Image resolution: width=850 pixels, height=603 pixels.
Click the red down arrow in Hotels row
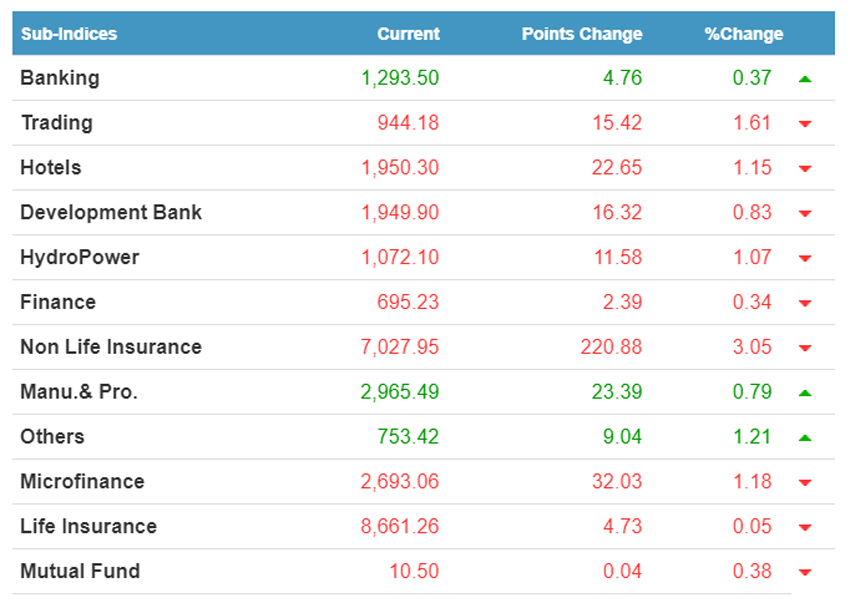pos(805,169)
